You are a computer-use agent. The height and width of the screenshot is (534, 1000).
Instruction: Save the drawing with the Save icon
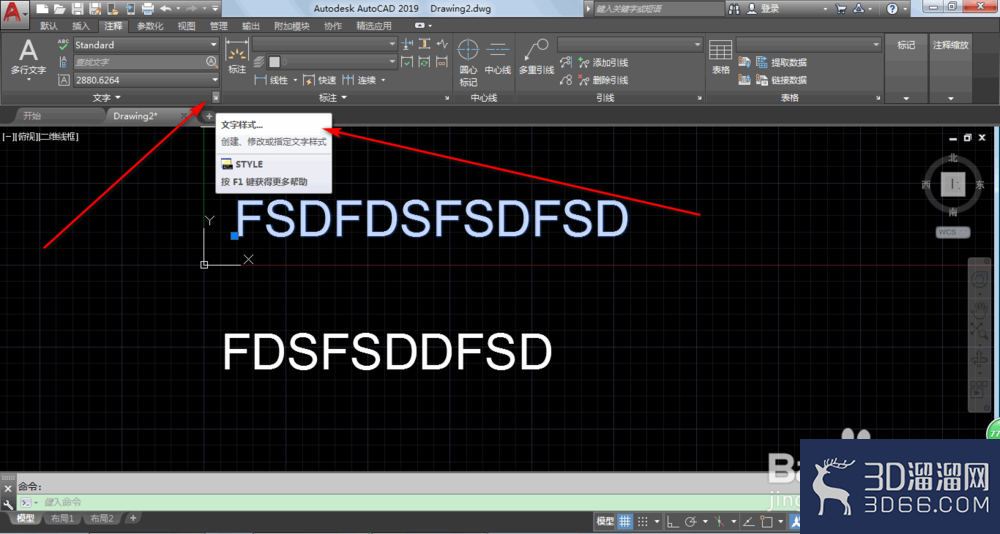point(77,9)
